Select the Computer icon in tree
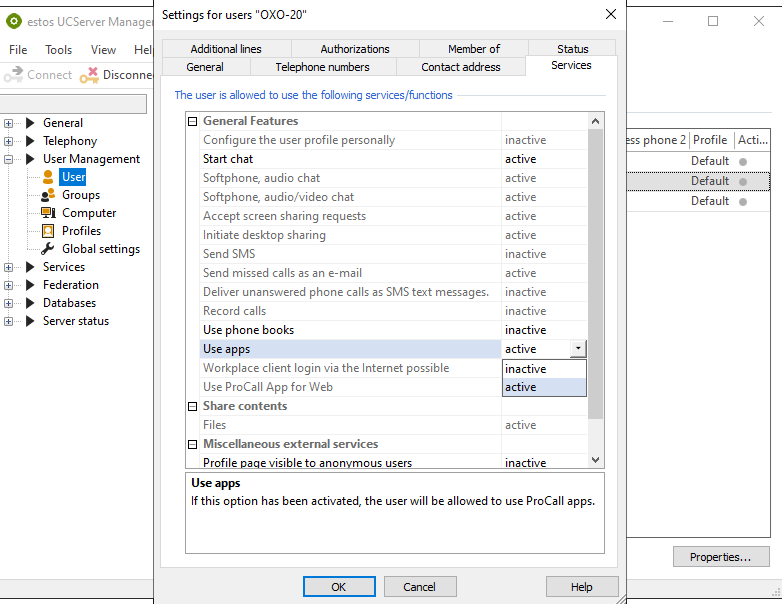 [x=48, y=213]
